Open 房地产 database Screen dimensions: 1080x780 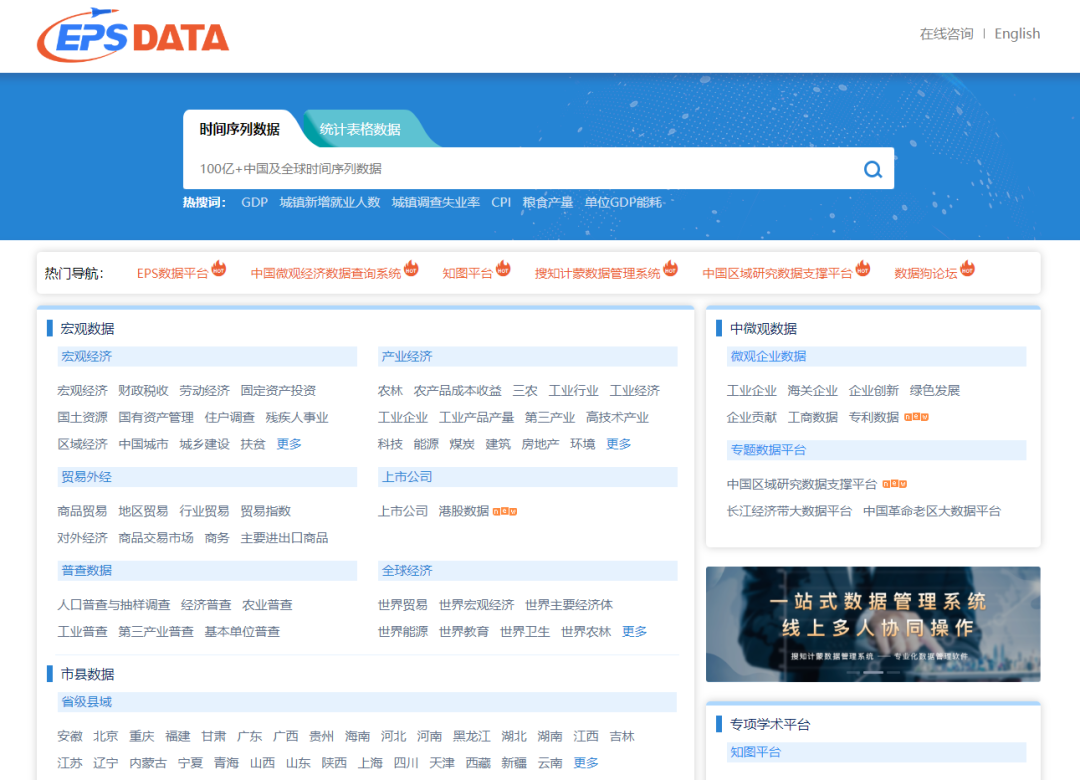540,444
